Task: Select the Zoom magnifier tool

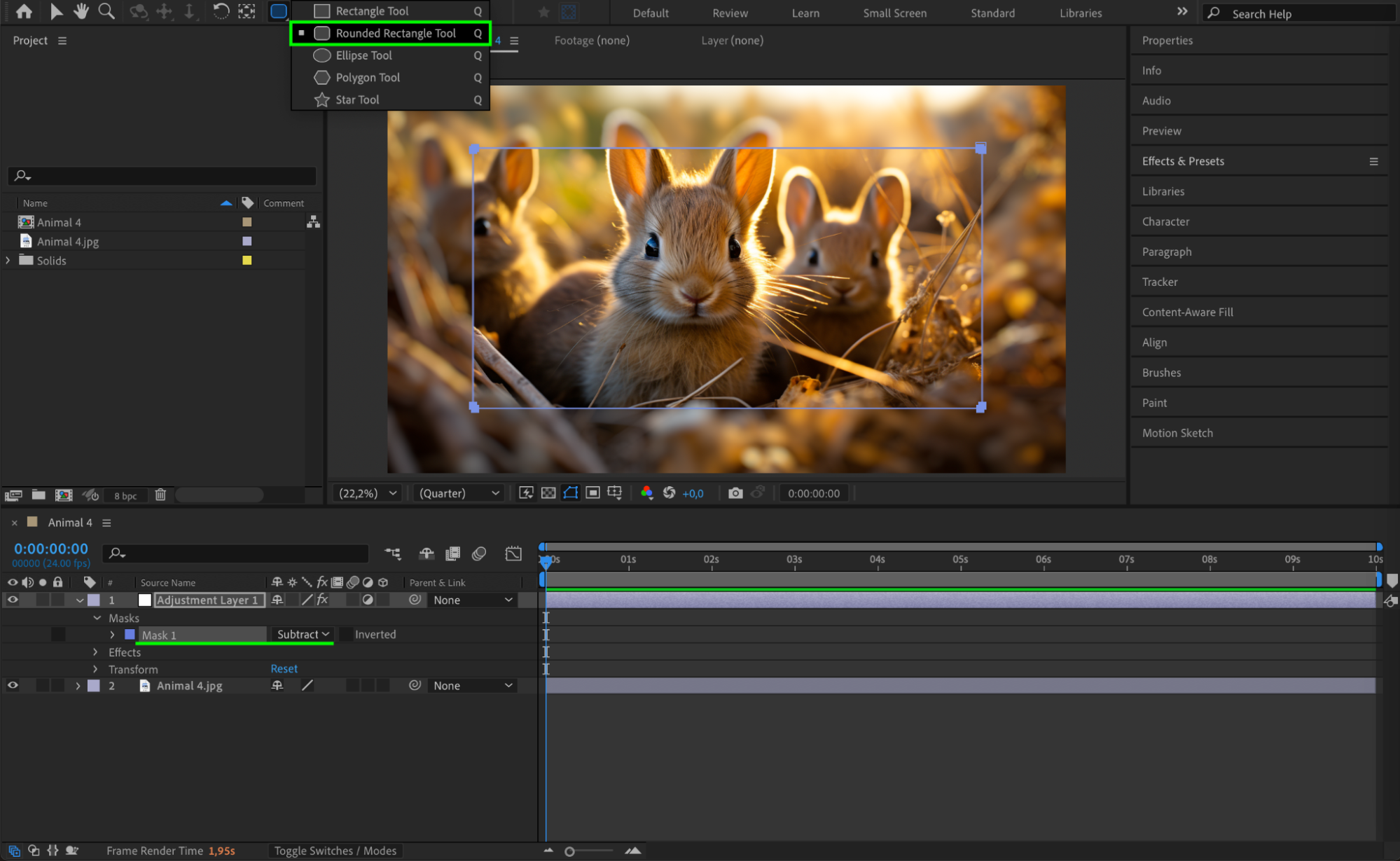Action: 106,11
